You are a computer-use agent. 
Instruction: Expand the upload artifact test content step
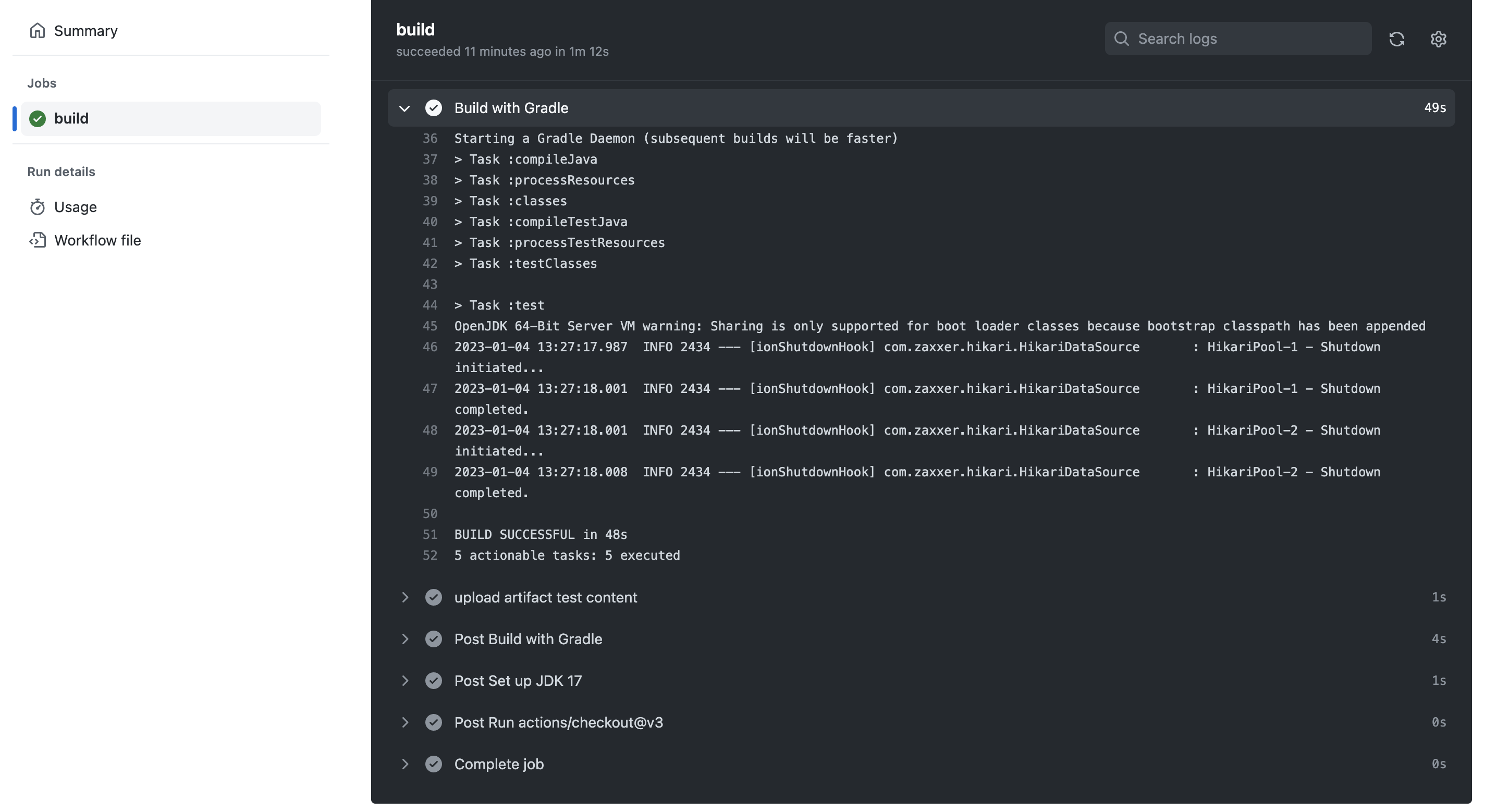(405, 597)
